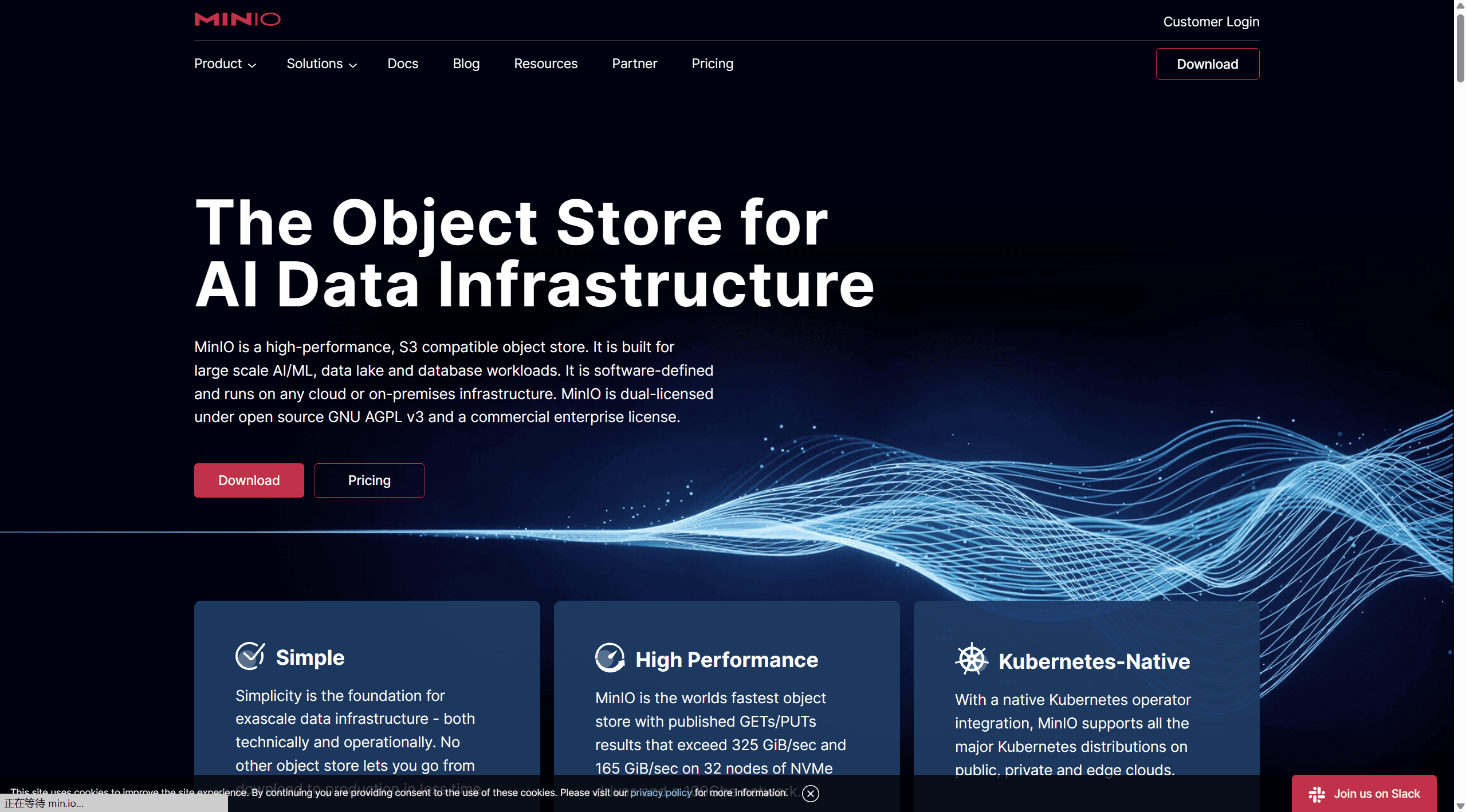Image resolution: width=1466 pixels, height=812 pixels.
Task: Click the Docs navigation item
Action: pos(403,63)
